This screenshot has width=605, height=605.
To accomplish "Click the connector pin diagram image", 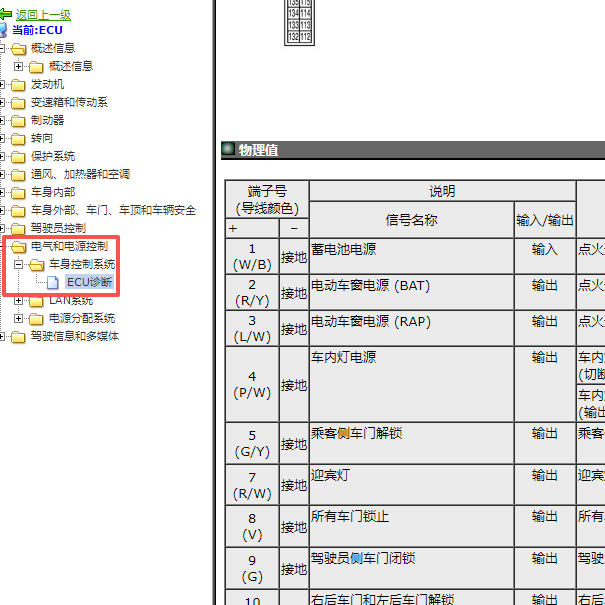I will [299, 22].
